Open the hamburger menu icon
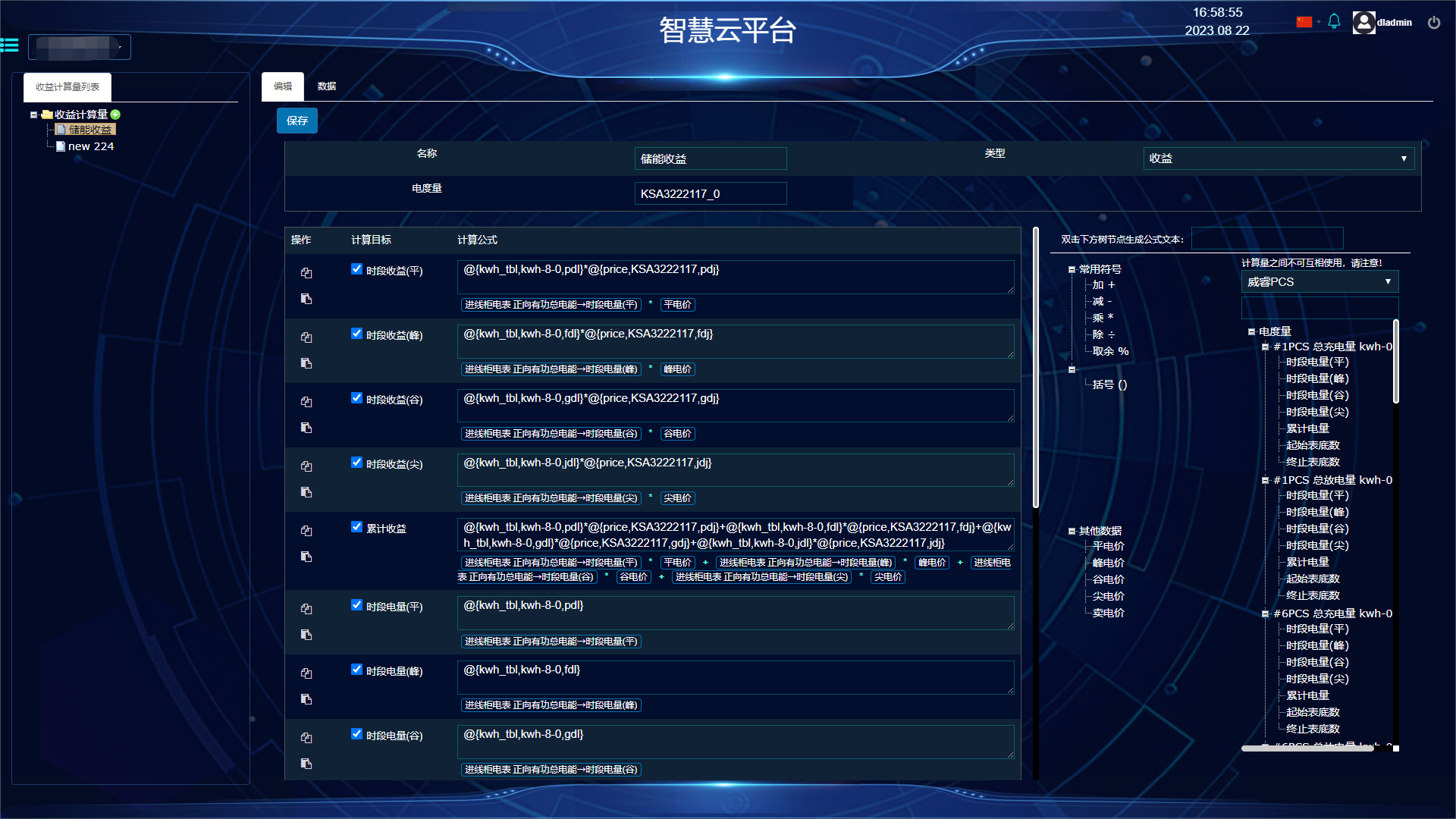Viewport: 1456px width, 819px height. 10,45
